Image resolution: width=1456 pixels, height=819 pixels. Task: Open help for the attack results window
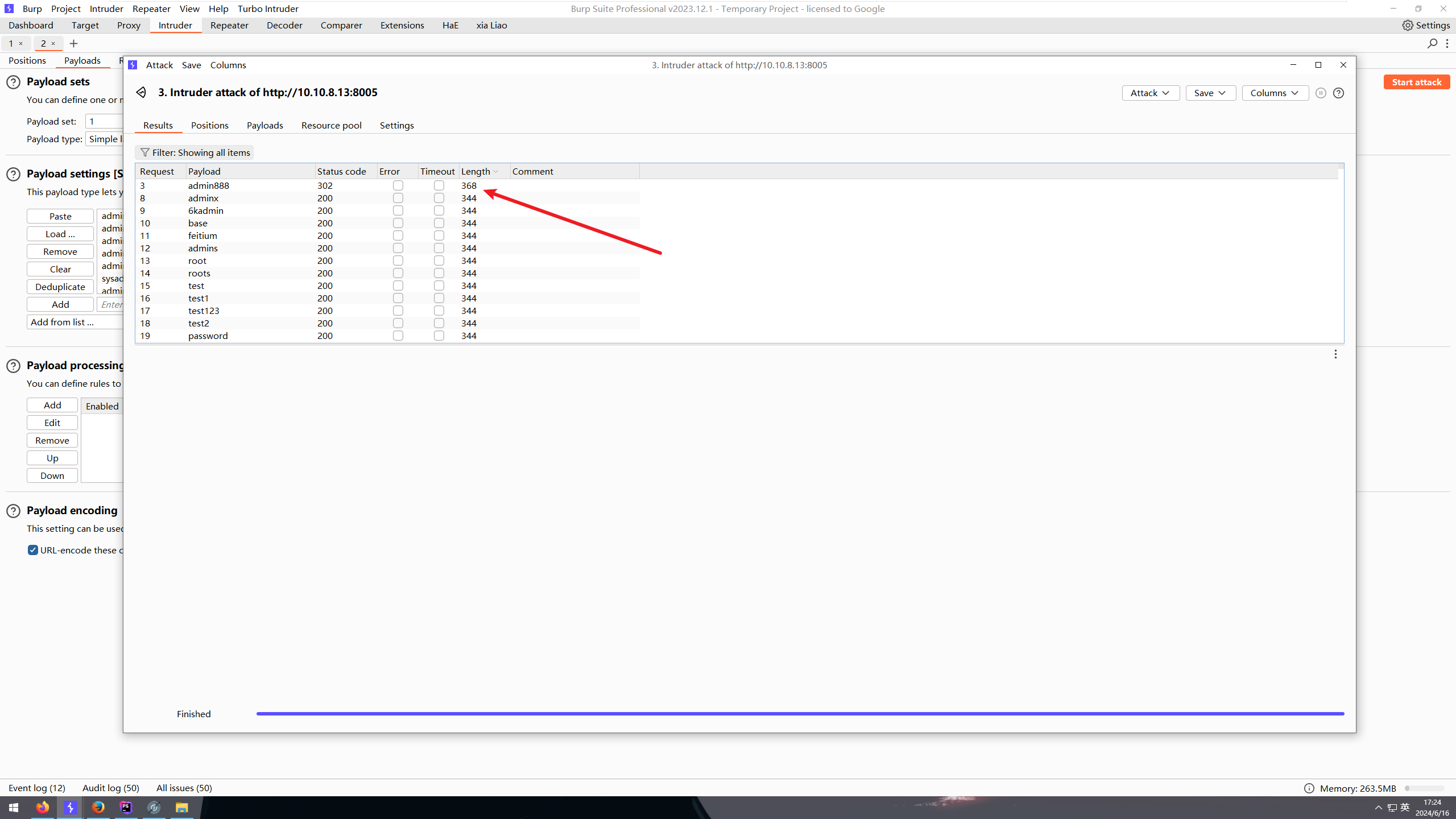coord(1338,93)
